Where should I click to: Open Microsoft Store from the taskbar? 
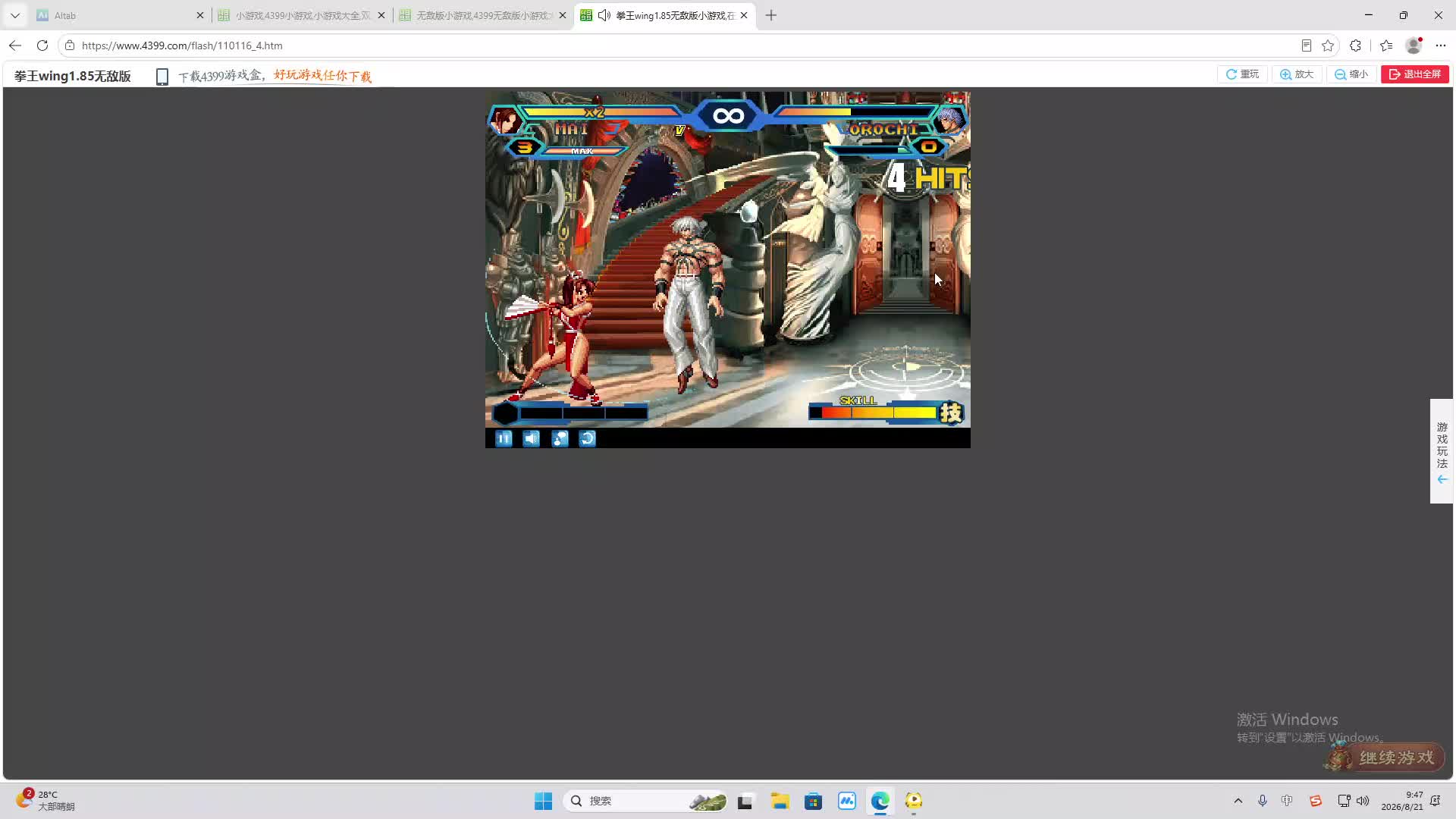814,801
